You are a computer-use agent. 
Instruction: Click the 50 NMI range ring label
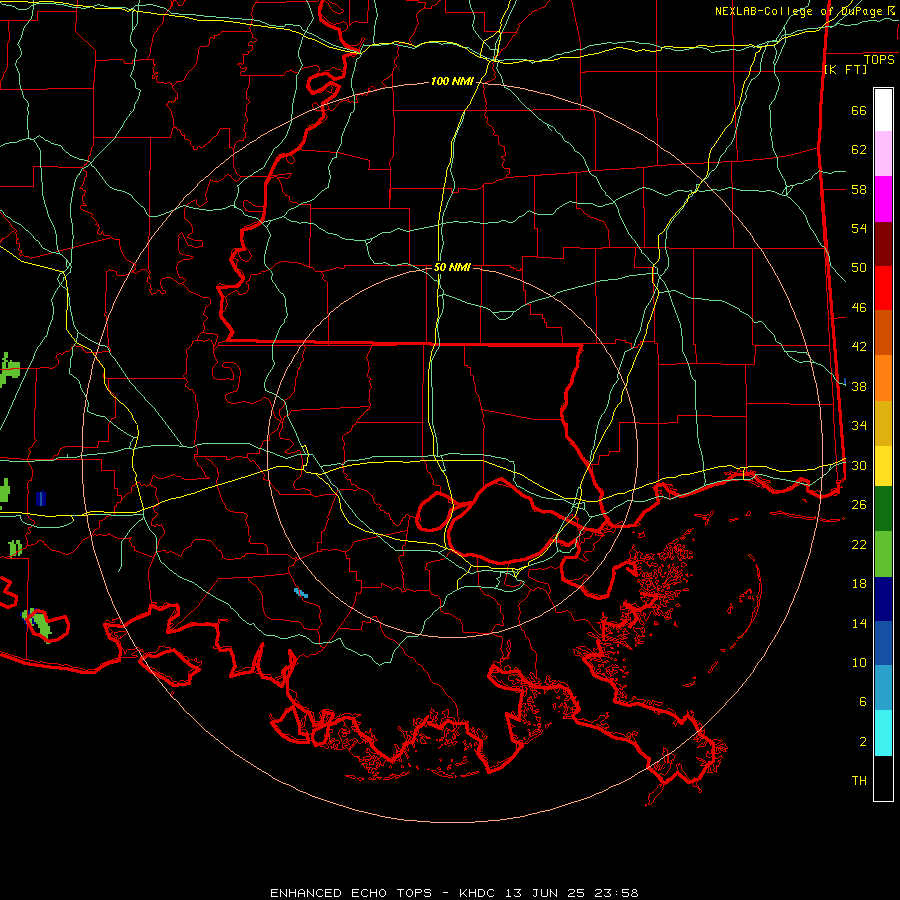pyautogui.click(x=452, y=267)
